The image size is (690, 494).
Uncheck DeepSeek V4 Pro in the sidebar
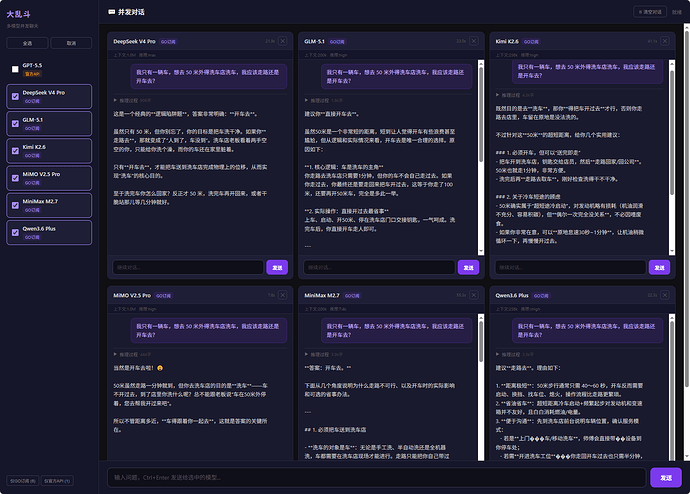(x=15, y=96)
